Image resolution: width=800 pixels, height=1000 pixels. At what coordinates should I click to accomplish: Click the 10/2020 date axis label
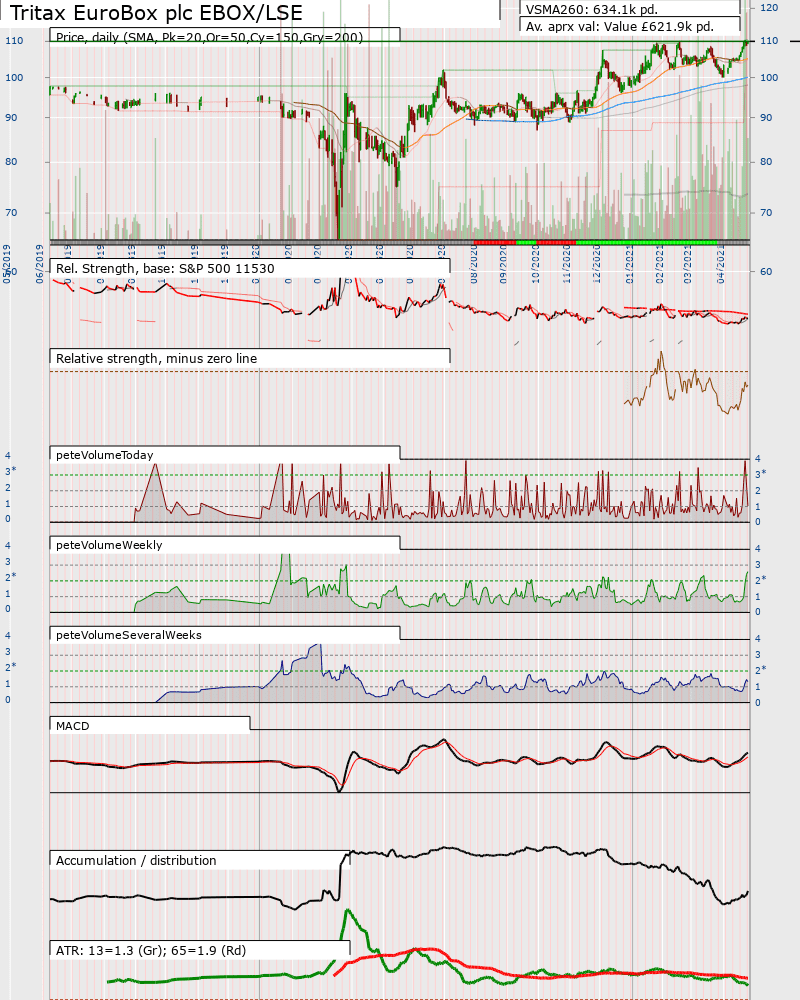point(535,265)
